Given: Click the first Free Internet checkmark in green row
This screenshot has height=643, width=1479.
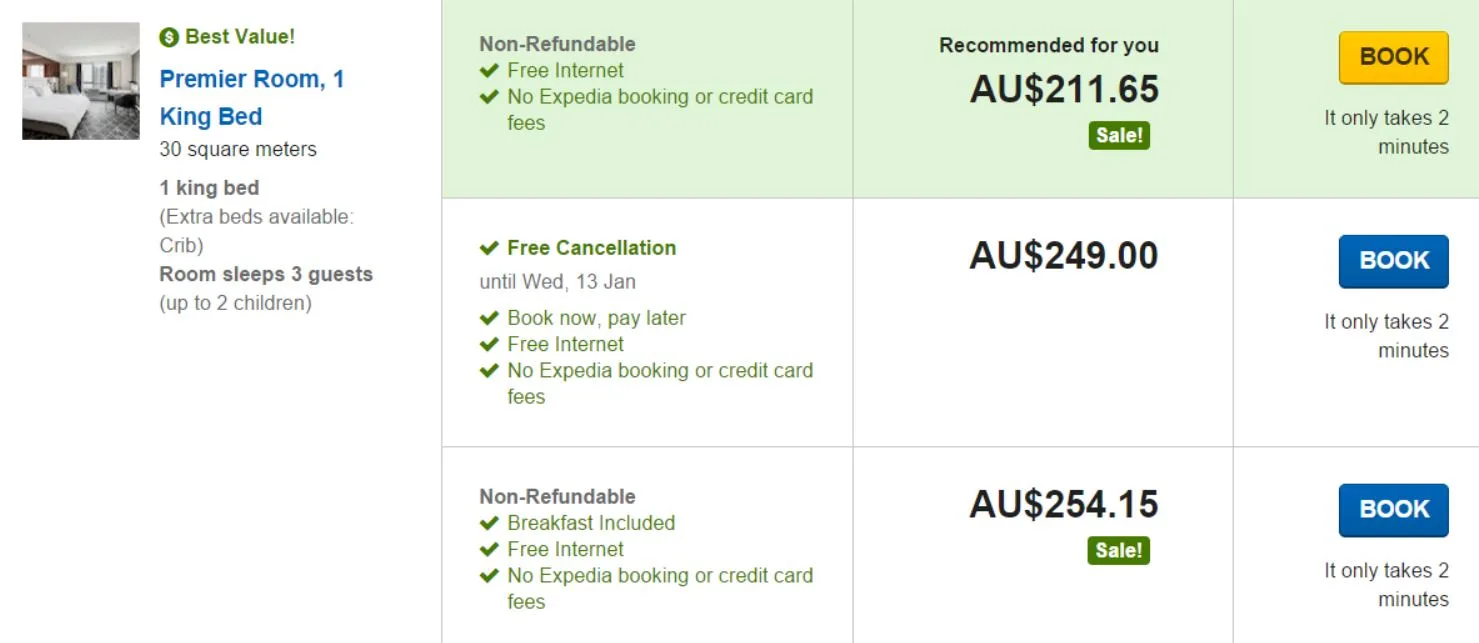Looking at the screenshot, I should click(x=489, y=71).
